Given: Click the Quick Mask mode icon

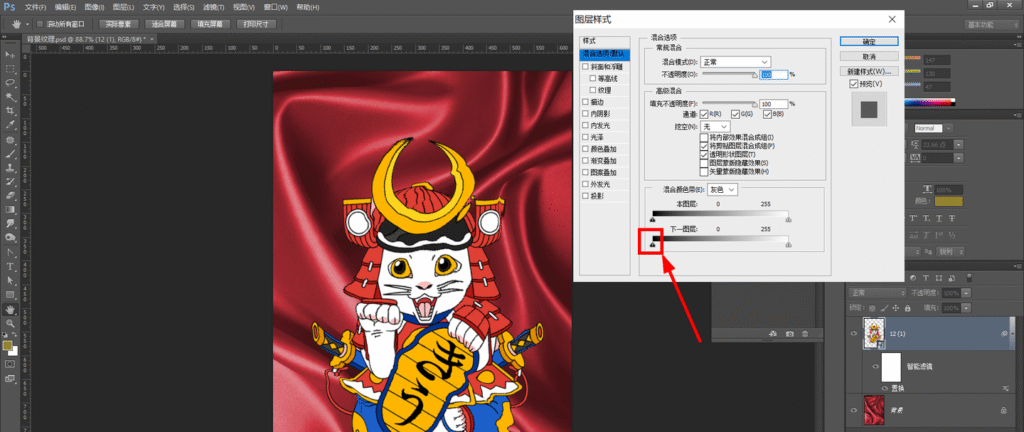Looking at the screenshot, I should point(10,363).
